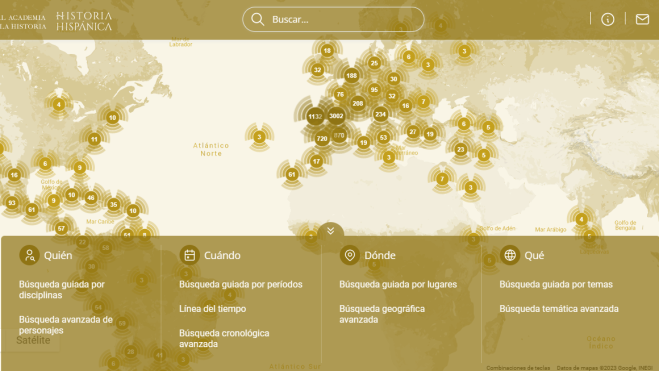The image size is (659, 371).
Task: Toggle Satélite map view
Action: (x=33, y=340)
